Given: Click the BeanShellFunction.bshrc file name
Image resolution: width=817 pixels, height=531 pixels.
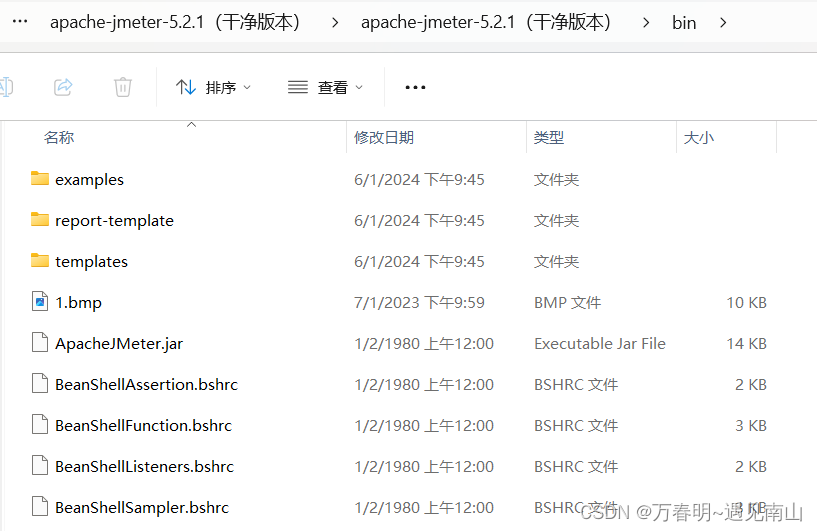Looking at the screenshot, I should (x=143, y=426).
